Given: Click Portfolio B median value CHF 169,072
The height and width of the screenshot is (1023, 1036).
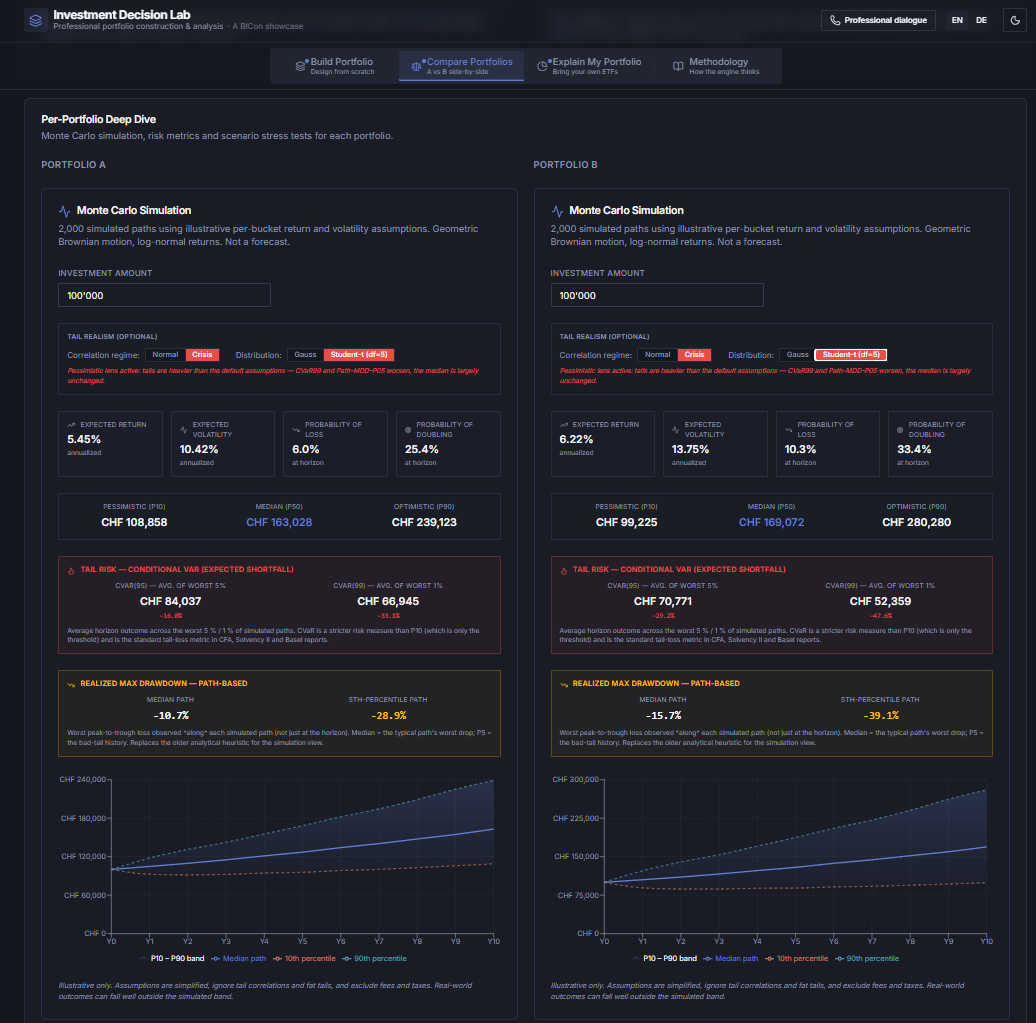Looking at the screenshot, I should tap(771, 523).
